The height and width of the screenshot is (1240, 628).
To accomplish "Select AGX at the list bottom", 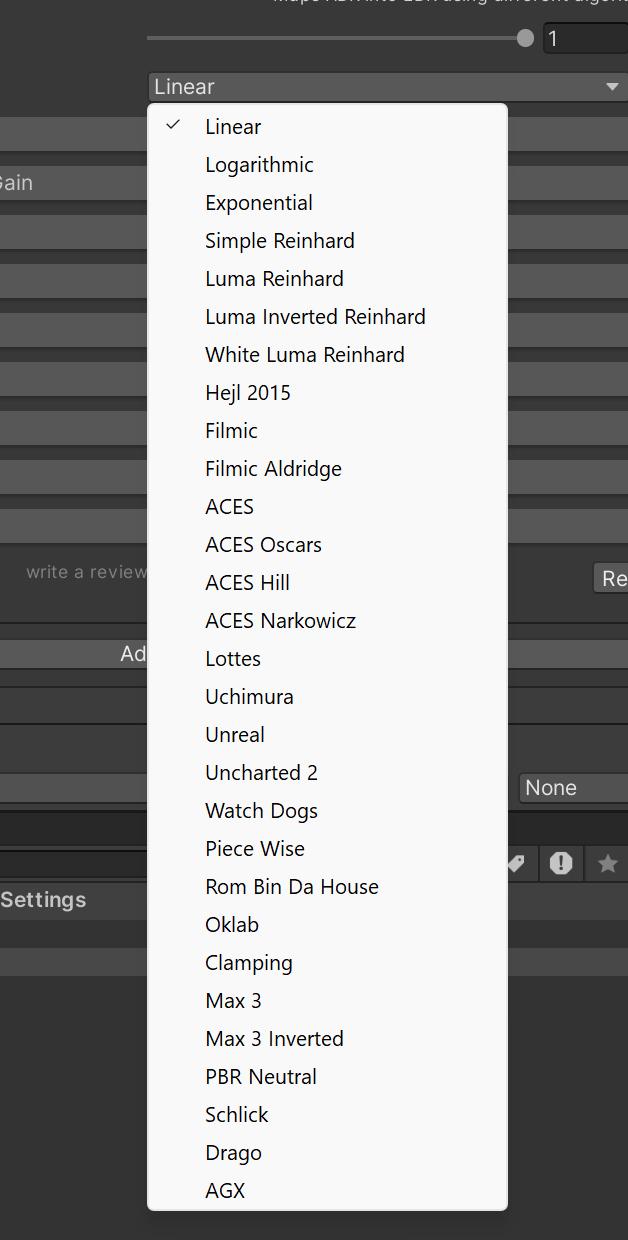I will click(225, 1191).
